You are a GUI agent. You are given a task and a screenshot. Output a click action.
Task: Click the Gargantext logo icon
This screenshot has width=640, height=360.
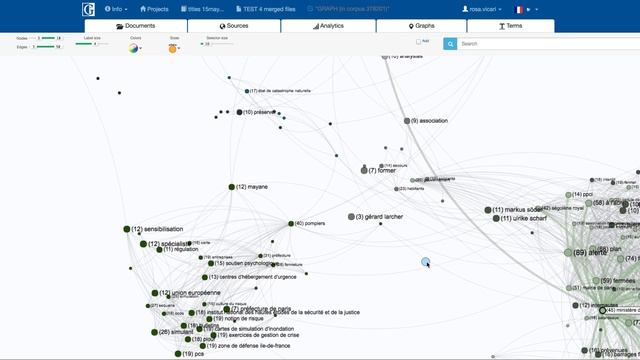coord(89,9)
